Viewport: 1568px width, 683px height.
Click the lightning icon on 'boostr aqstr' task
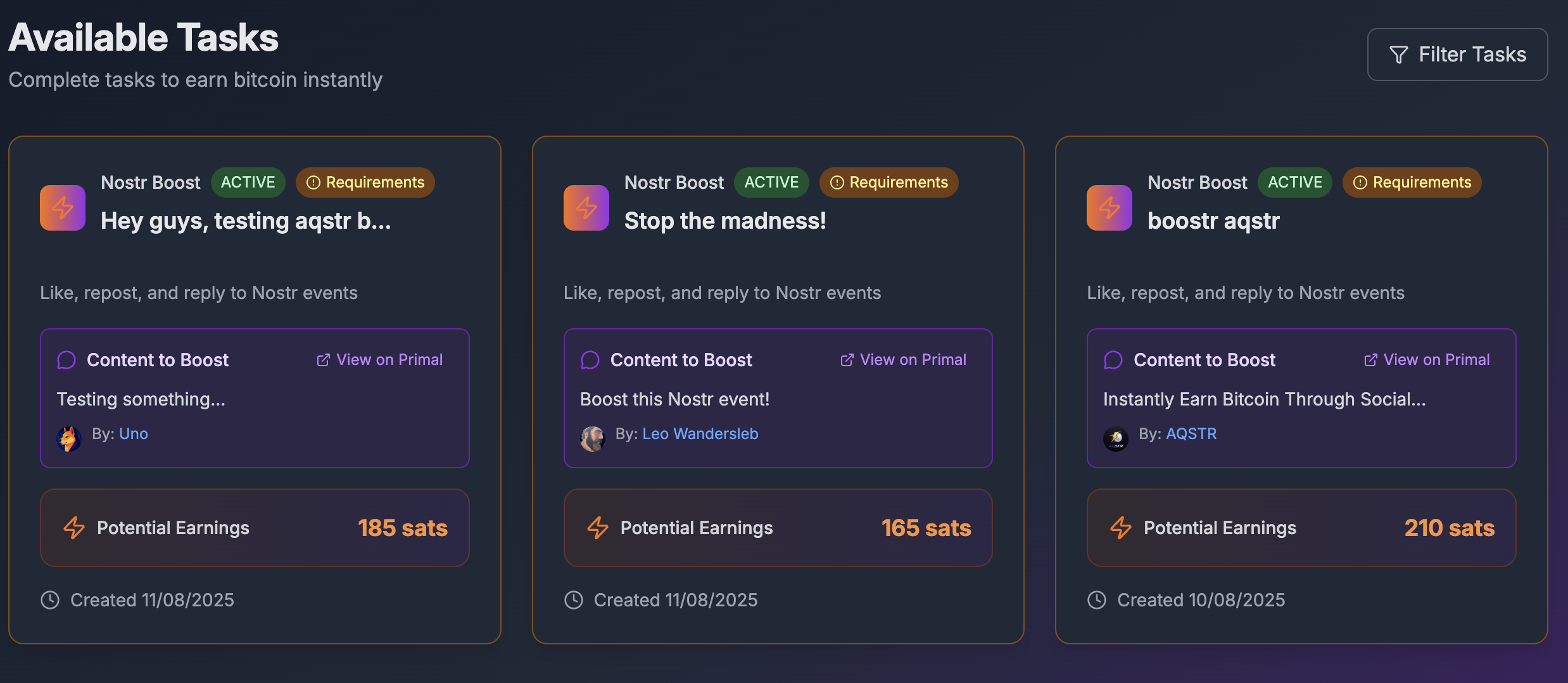point(1110,208)
